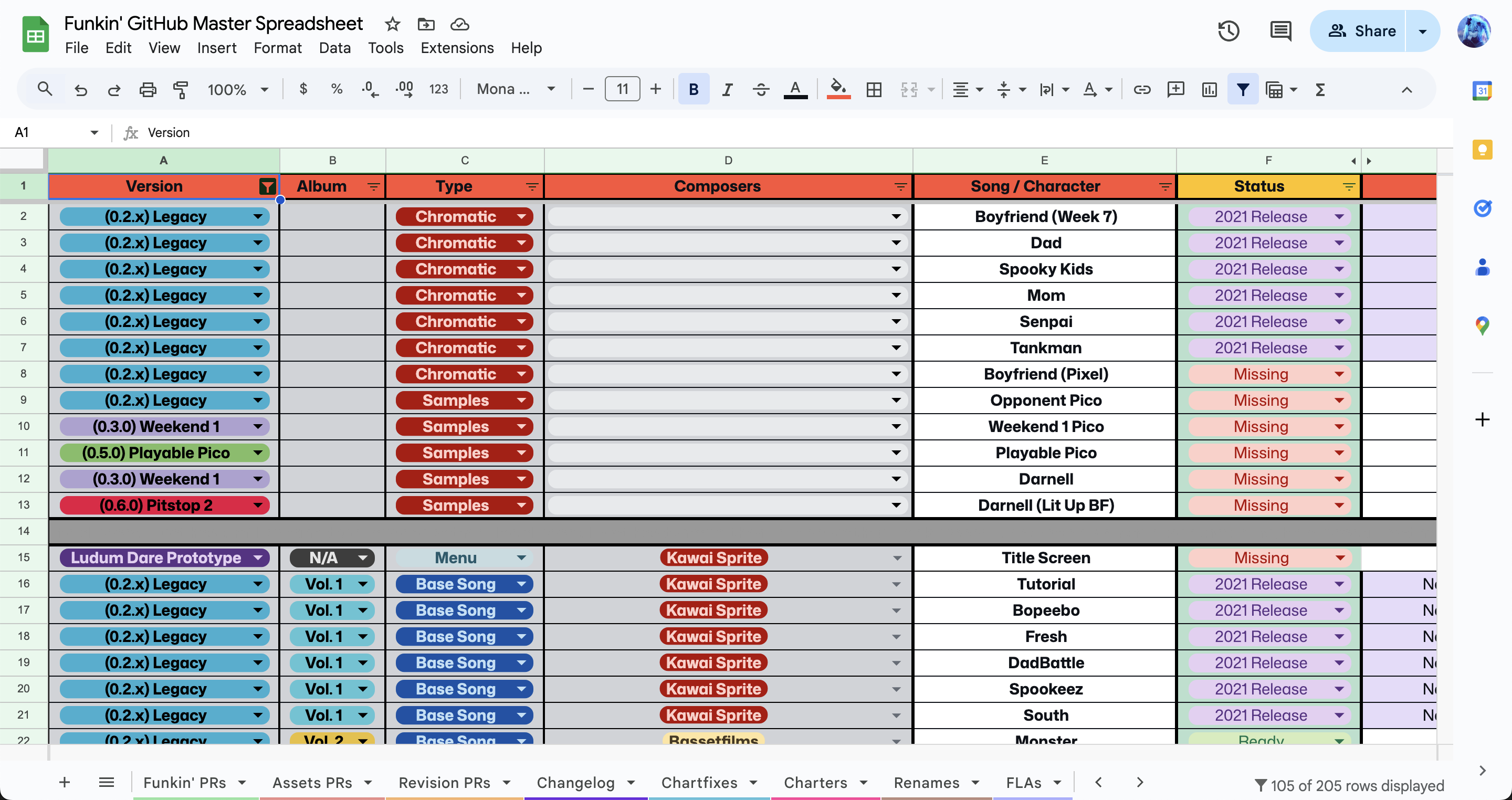This screenshot has width=1512, height=800.
Task: Open the Share options dropdown arrow
Action: (1422, 30)
